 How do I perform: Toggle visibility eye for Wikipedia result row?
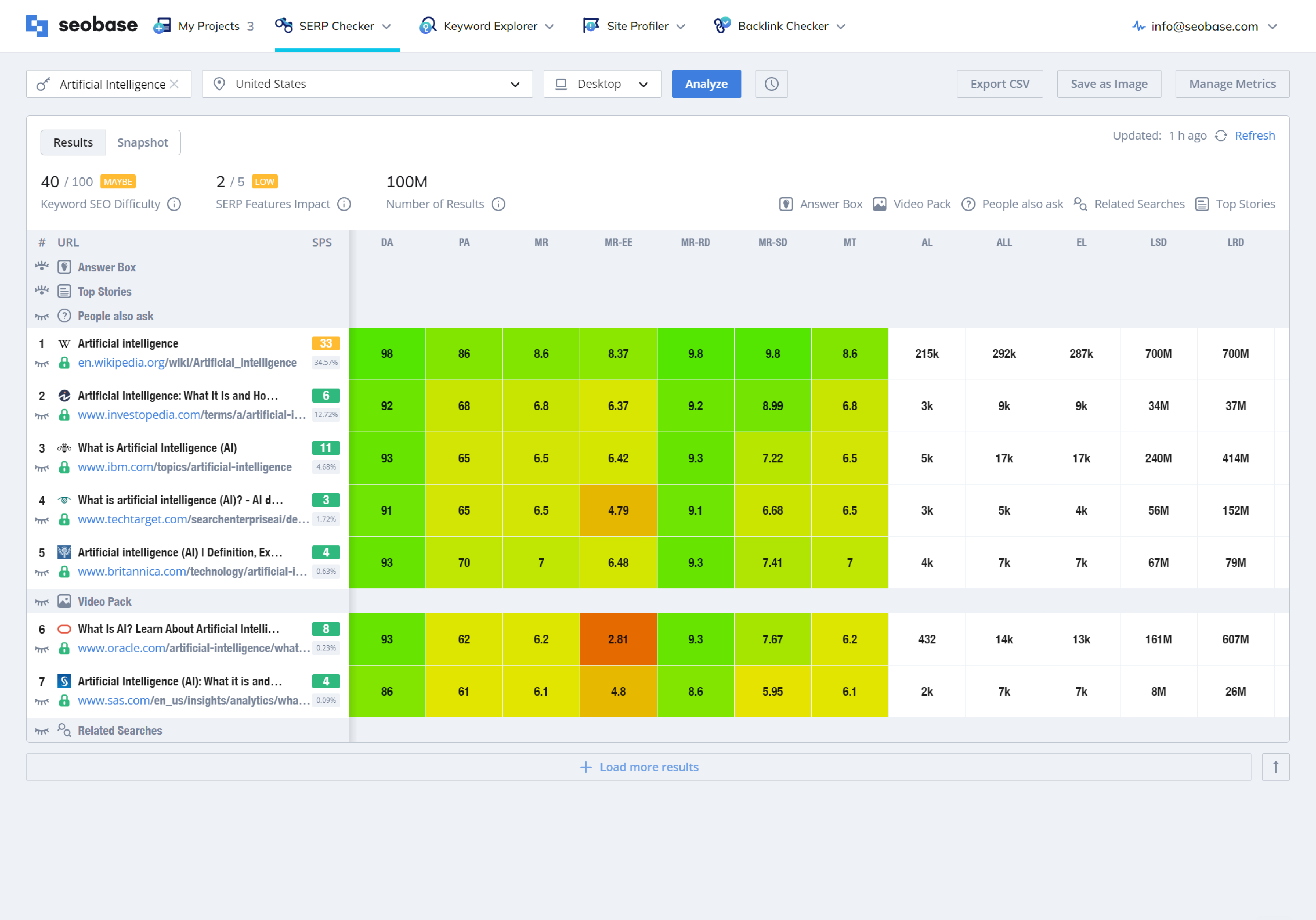coord(42,363)
